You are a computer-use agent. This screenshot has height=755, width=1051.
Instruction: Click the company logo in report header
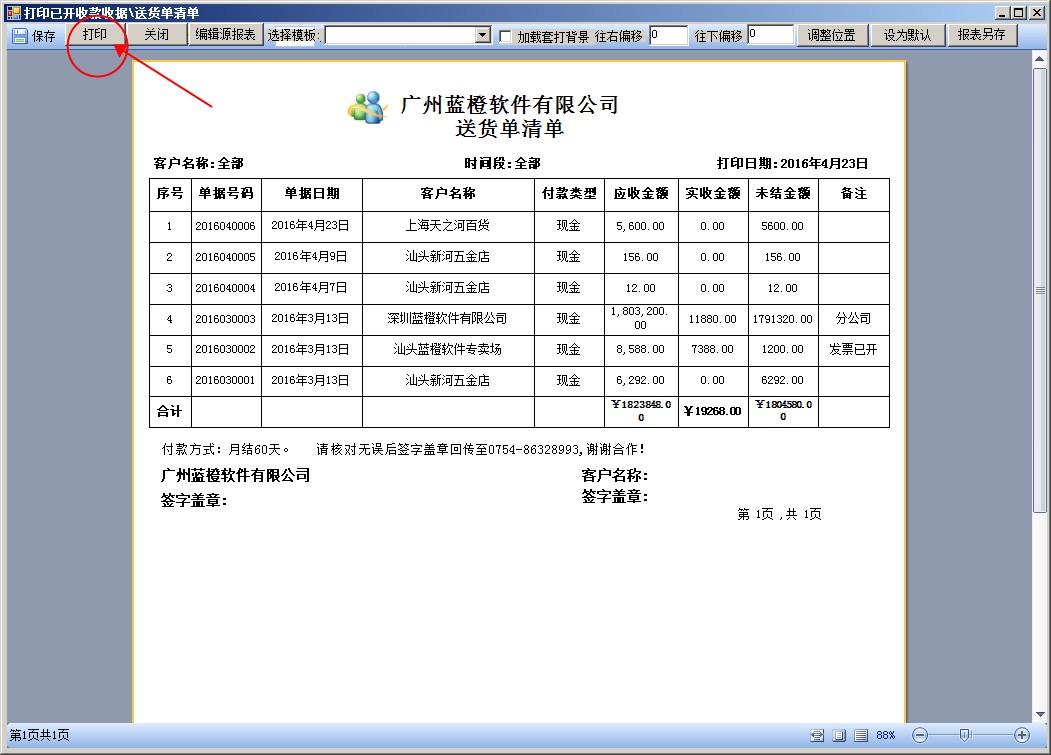coord(368,108)
